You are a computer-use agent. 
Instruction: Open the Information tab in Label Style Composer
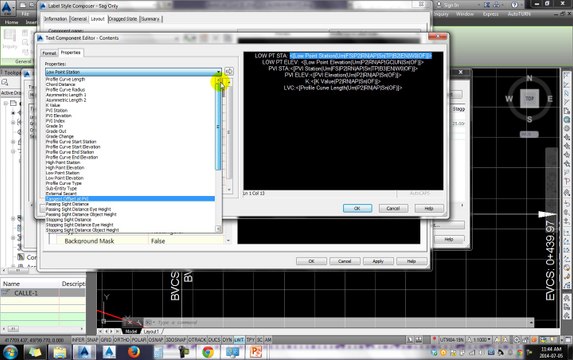click(x=56, y=19)
